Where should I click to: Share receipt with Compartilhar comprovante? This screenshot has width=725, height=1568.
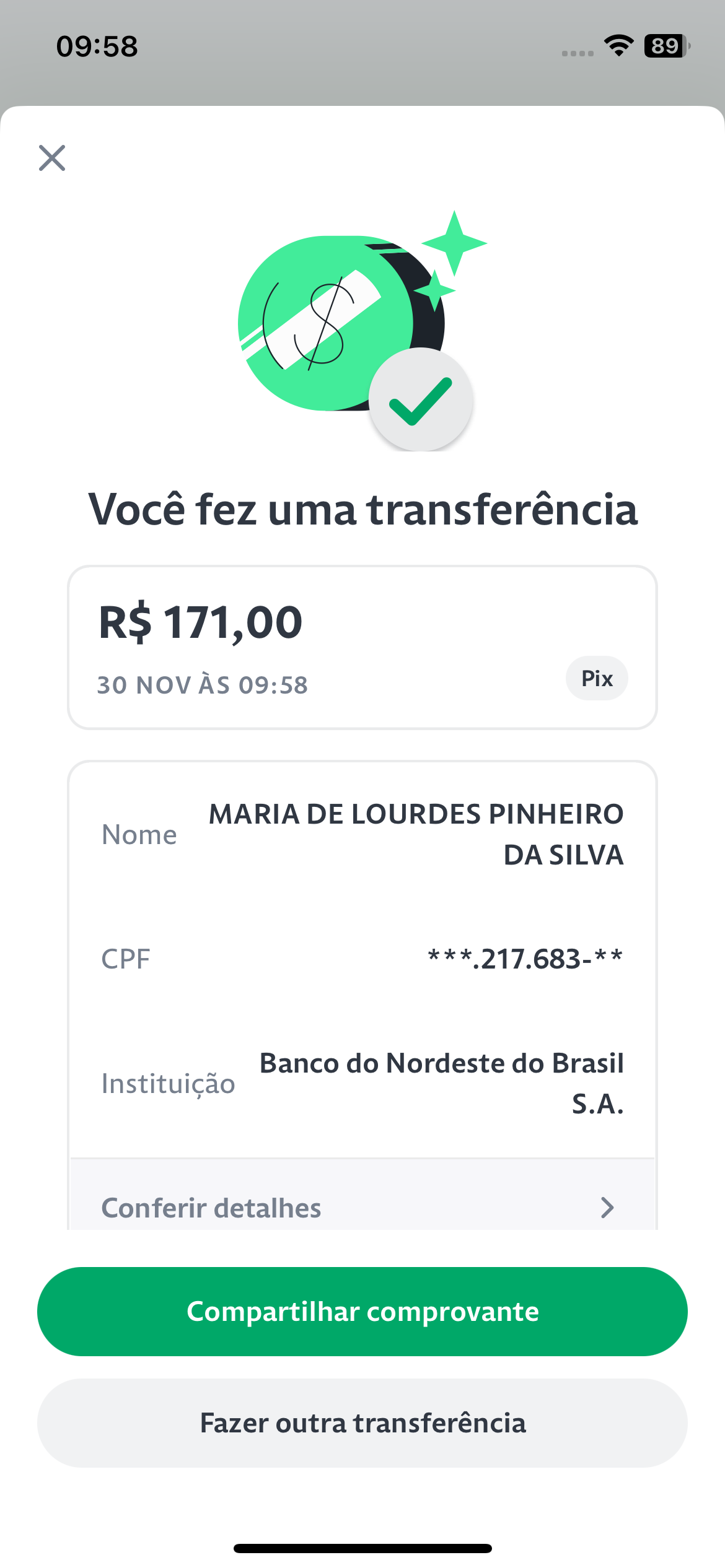click(362, 1311)
